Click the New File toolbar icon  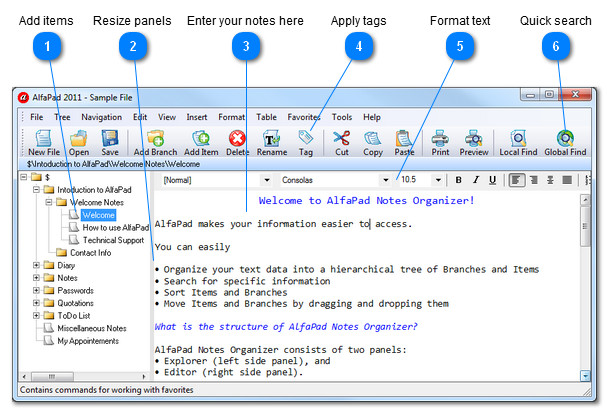[44, 142]
